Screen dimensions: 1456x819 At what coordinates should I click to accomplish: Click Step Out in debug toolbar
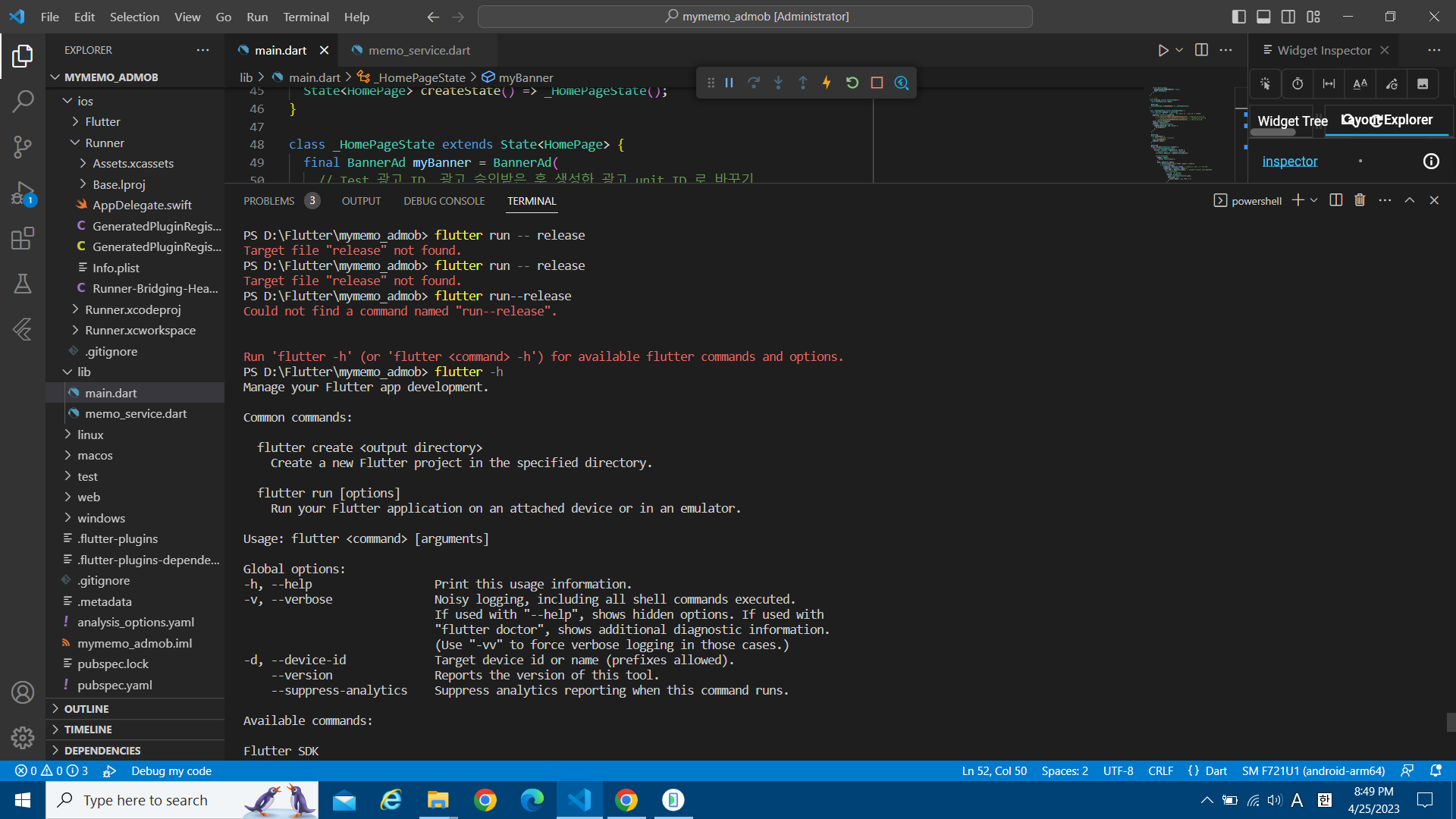[x=803, y=83]
